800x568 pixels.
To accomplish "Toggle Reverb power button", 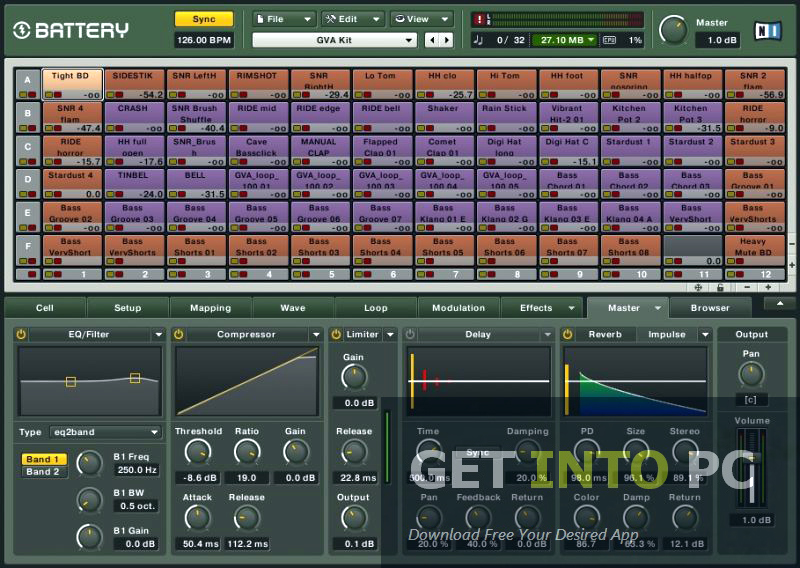I will (x=567, y=334).
